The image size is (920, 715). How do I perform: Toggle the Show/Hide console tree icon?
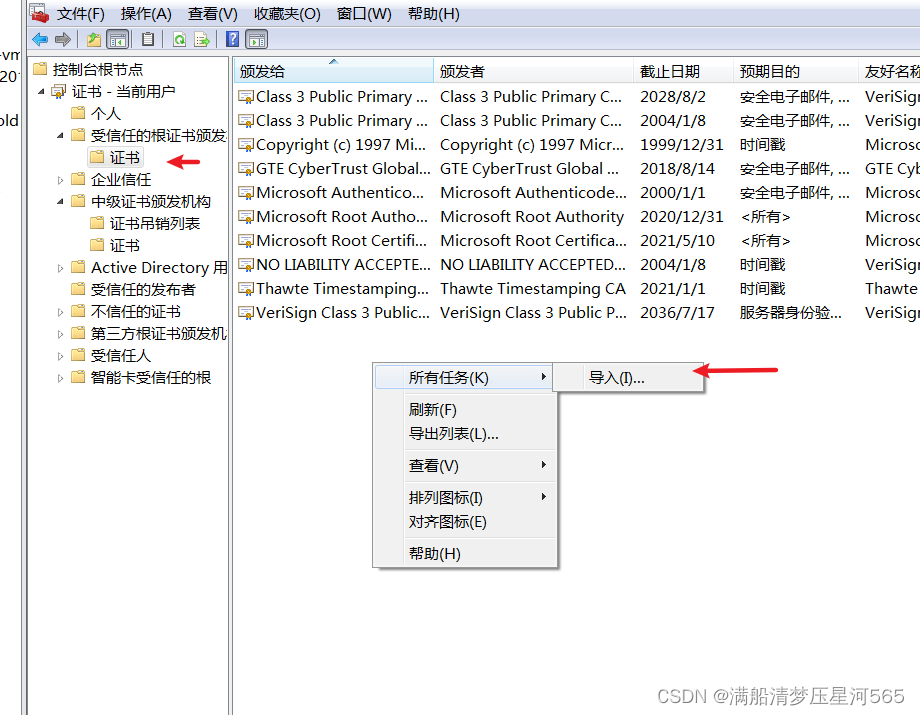point(118,39)
